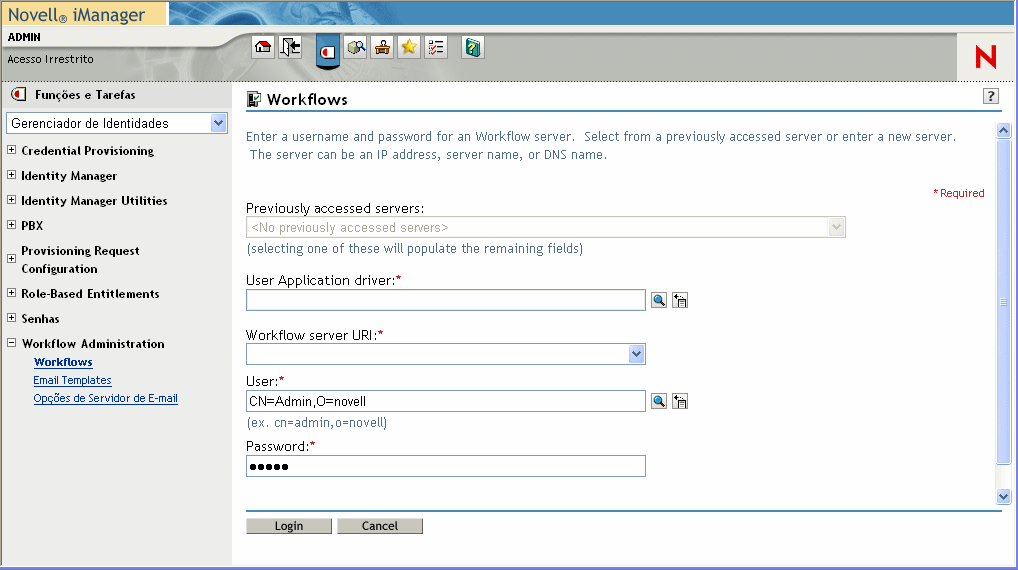Image resolution: width=1018 pixels, height=570 pixels.
Task: Click the User Application driver text field
Action: pos(445,300)
